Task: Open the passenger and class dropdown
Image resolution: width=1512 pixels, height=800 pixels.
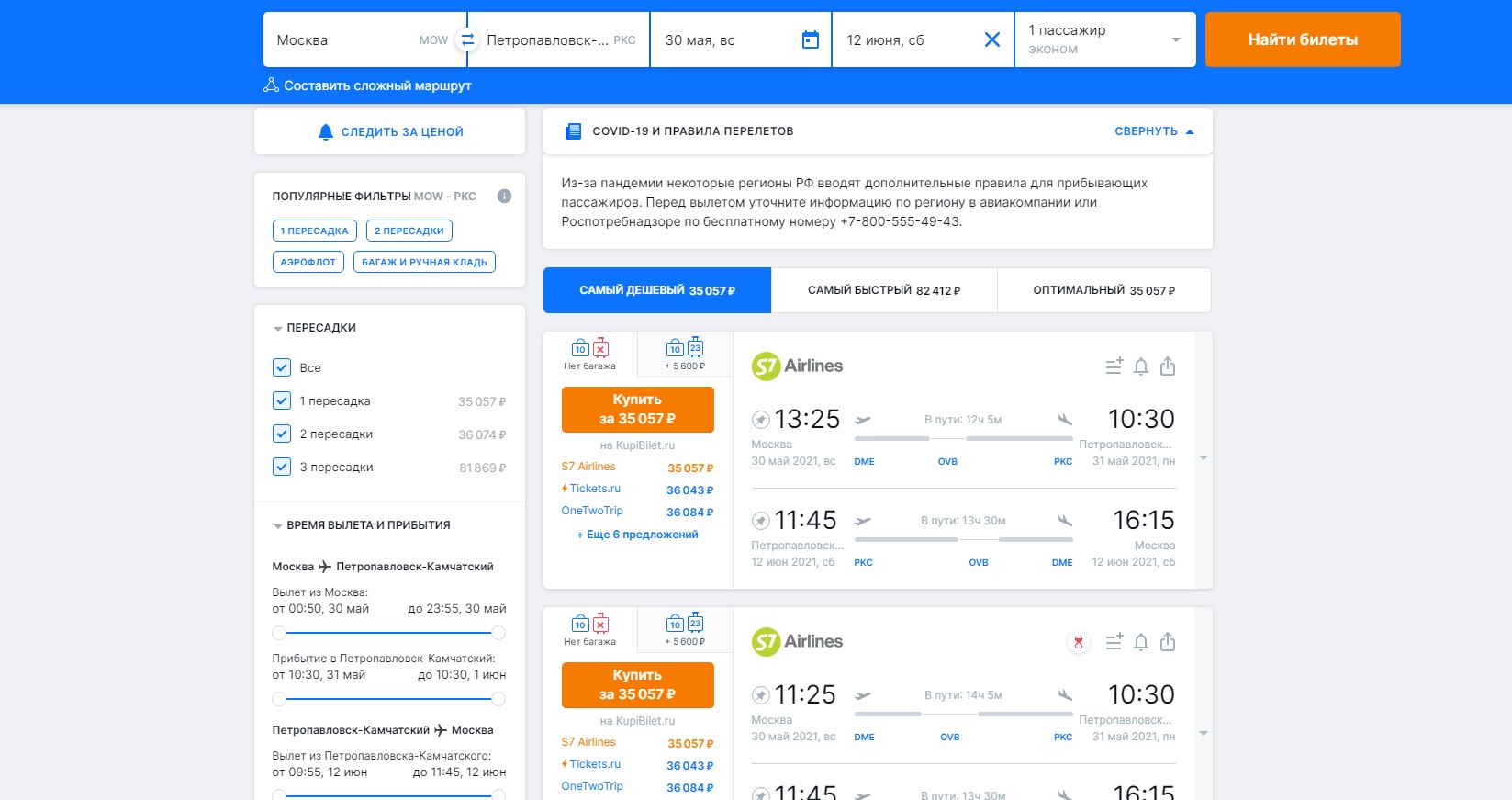Action: click(x=1105, y=39)
